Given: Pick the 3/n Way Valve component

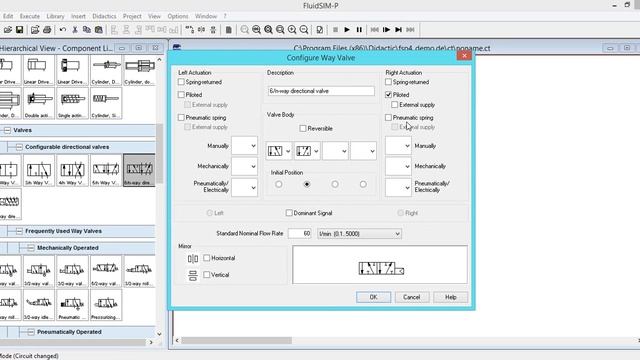Looking at the screenshot, I should [x=39, y=171].
